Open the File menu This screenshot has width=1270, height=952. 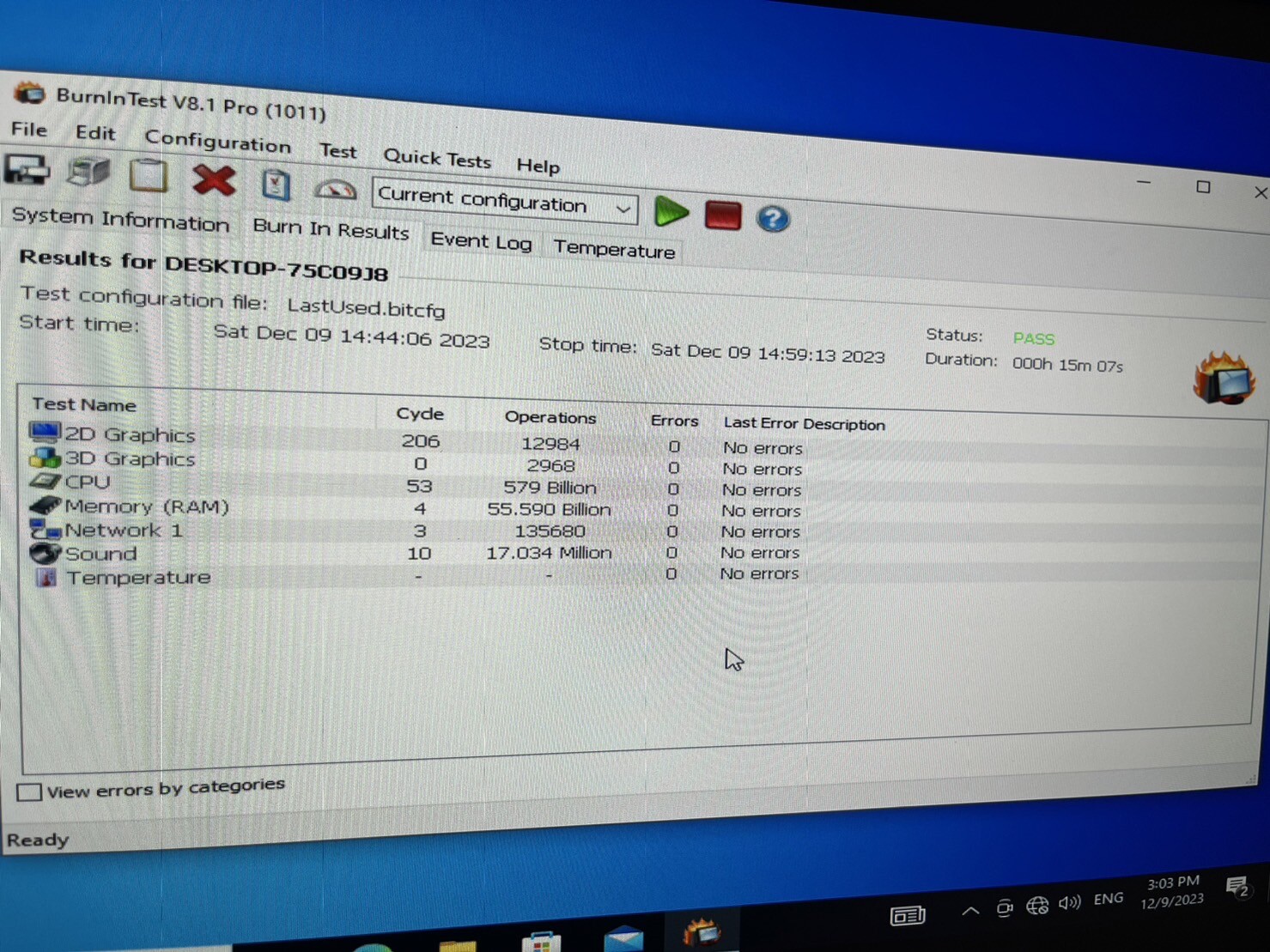click(x=29, y=130)
